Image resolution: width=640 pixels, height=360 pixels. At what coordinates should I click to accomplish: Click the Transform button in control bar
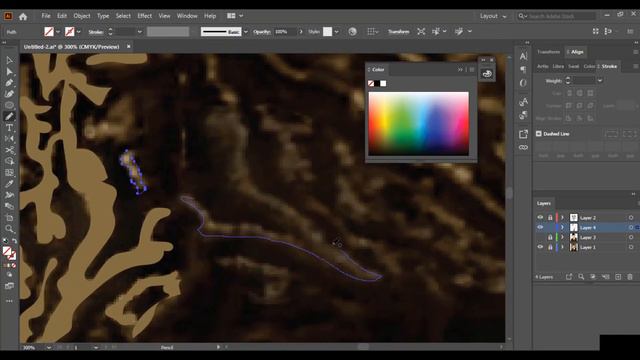click(x=398, y=31)
